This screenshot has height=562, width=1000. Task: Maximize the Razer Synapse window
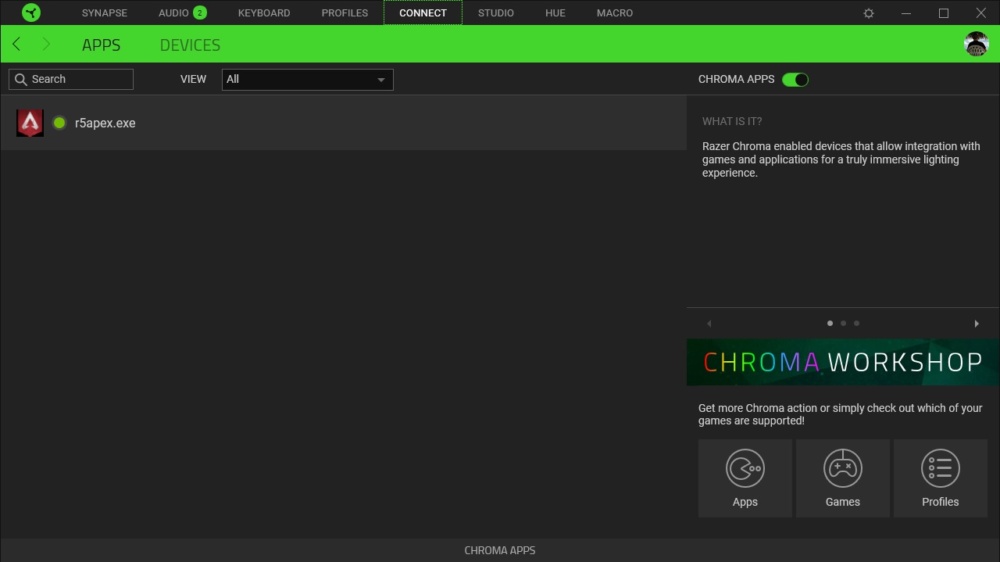943,13
